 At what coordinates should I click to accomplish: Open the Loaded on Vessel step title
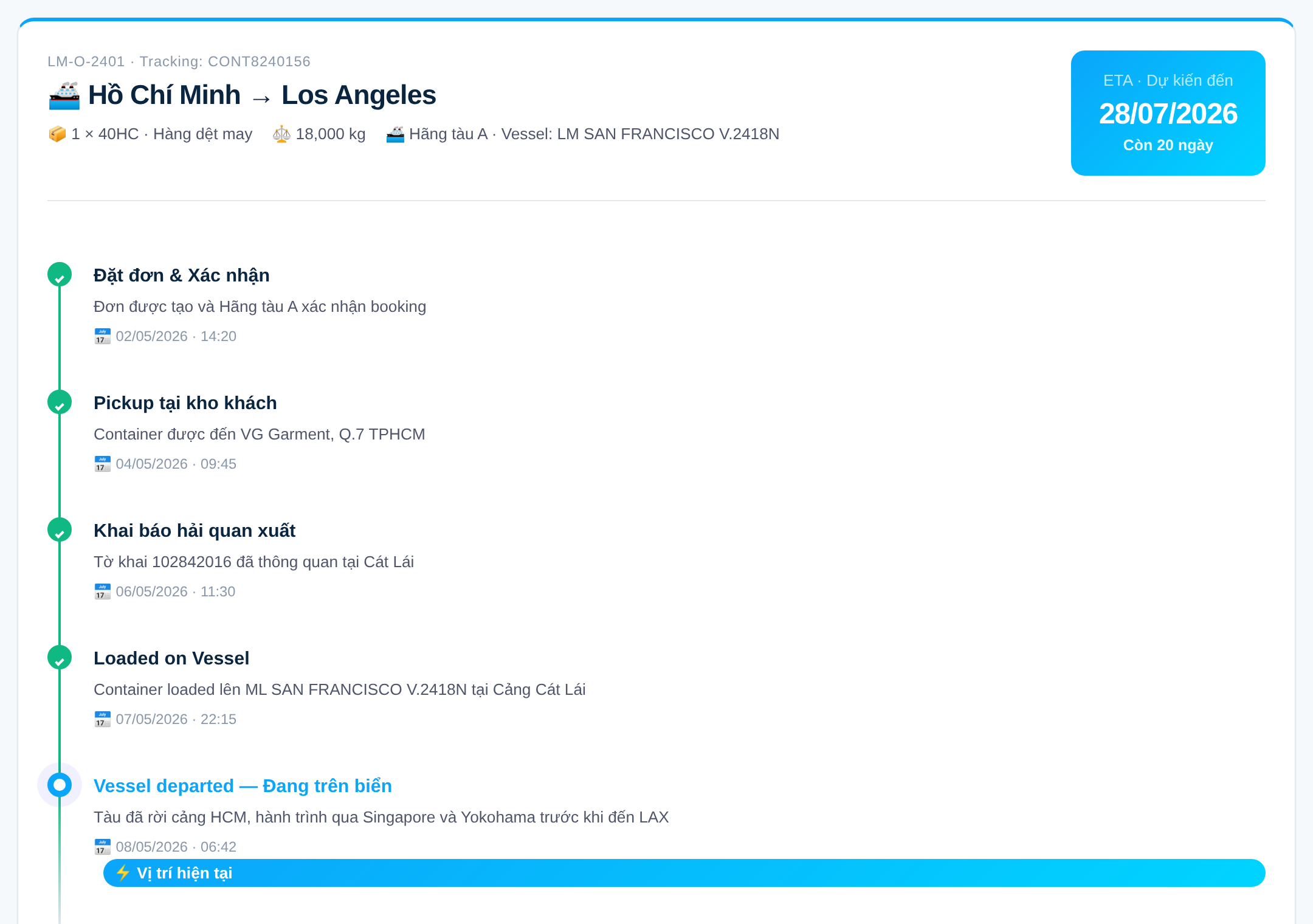point(171,658)
